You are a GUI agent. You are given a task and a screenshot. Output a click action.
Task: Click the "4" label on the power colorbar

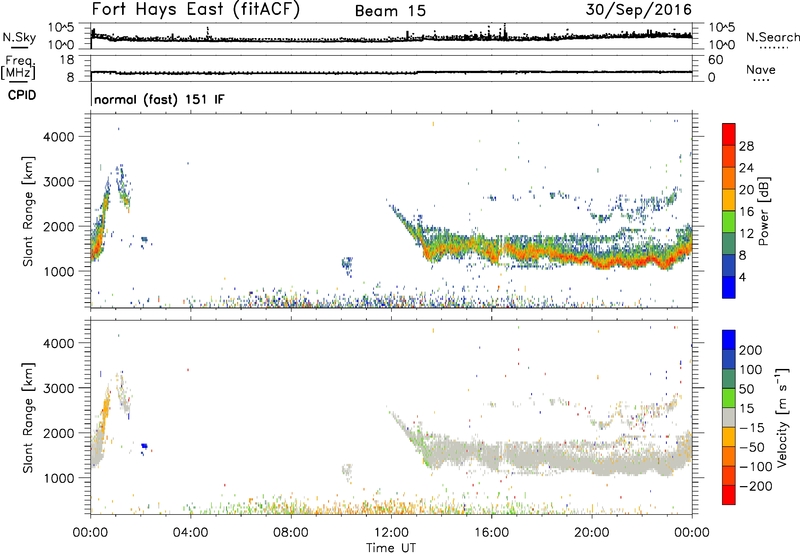[742, 277]
